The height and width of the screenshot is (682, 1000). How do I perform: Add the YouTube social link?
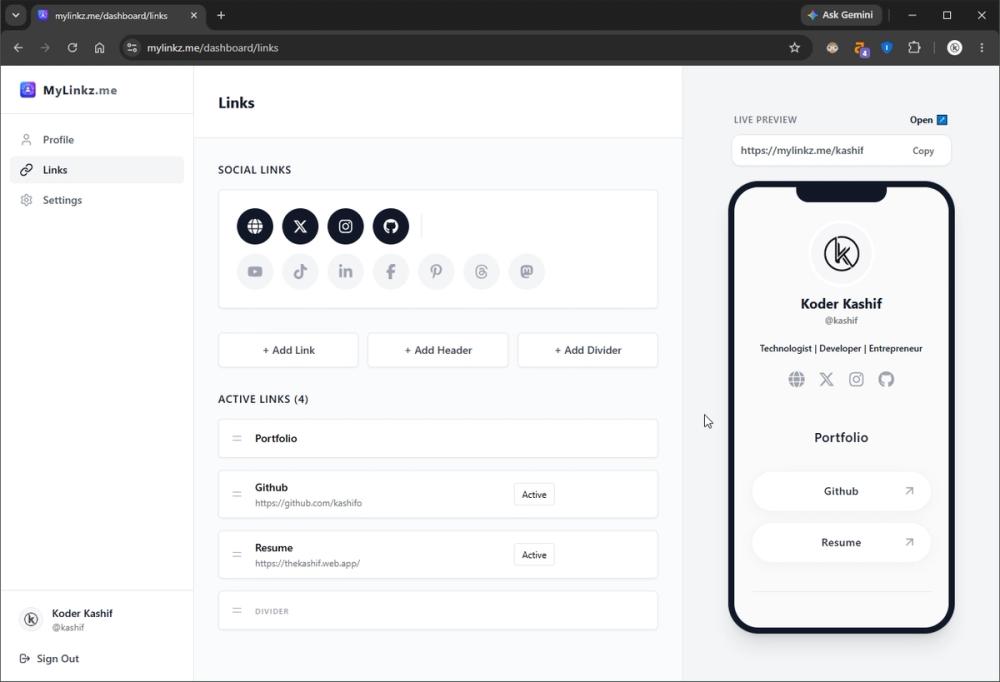(254, 271)
